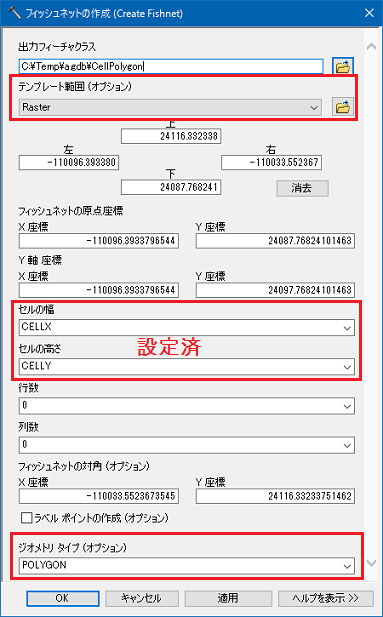Edit the bottom (下) extent value field
The image size is (383, 617).
click(171, 187)
